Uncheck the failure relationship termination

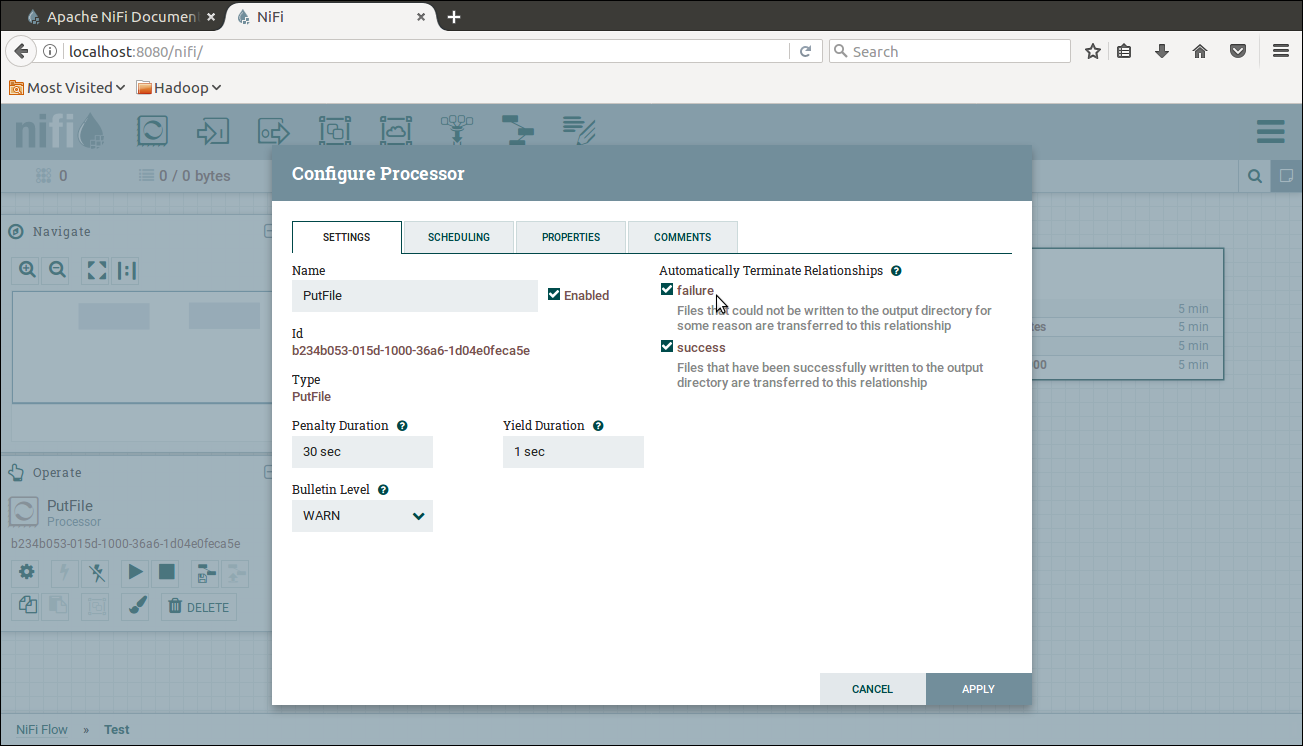click(666, 289)
